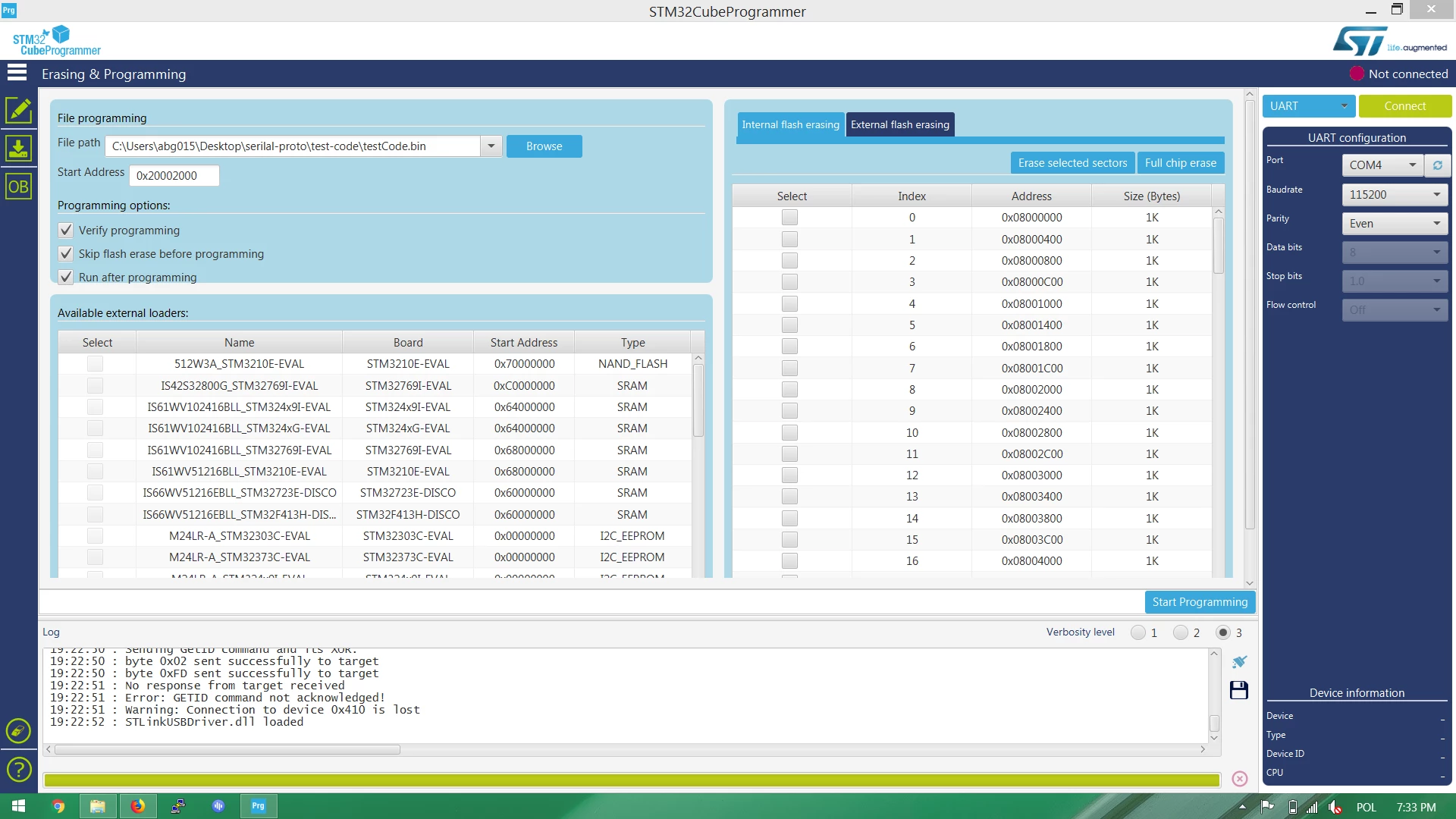Refresh the COM port list

tap(1437, 165)
